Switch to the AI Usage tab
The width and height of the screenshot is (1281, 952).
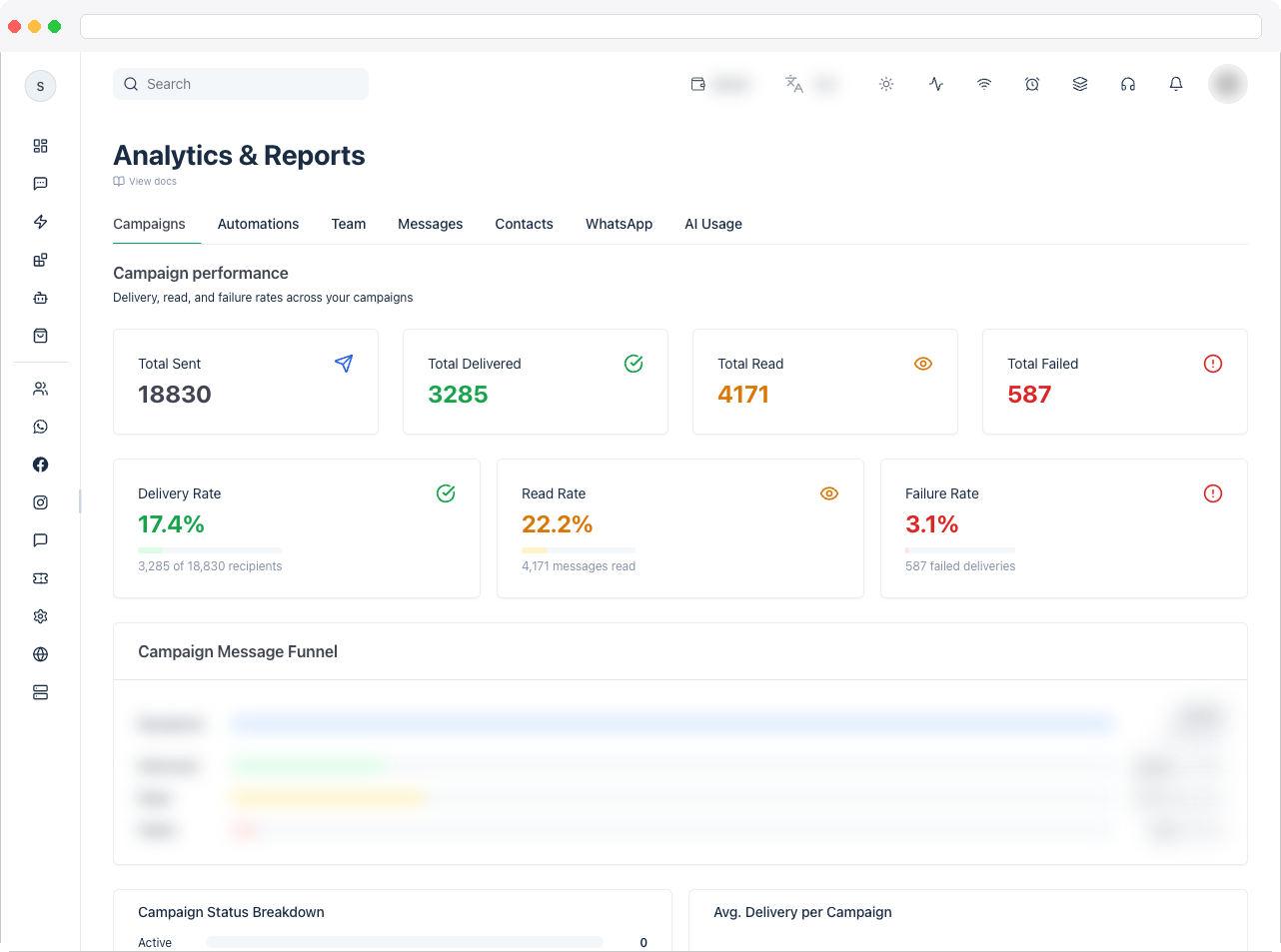click(x=713, y=224)
